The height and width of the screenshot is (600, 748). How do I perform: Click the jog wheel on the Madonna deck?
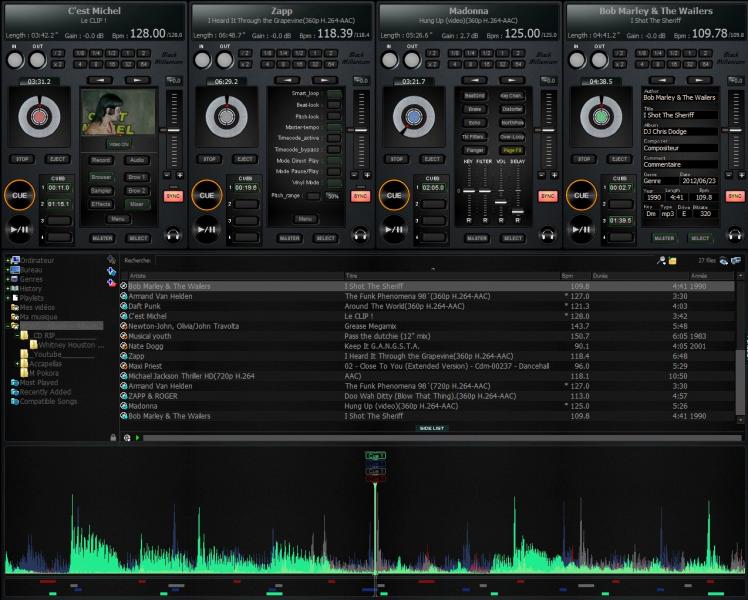413,118
